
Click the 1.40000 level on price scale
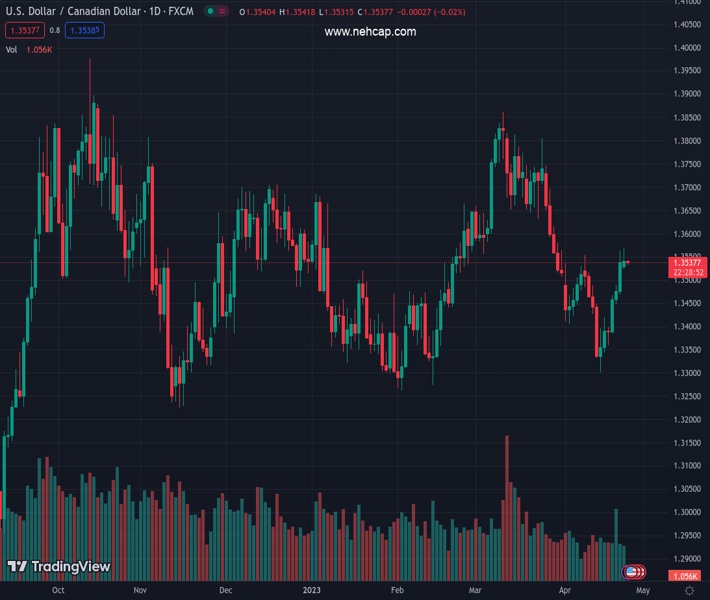(x=686, y=2)
